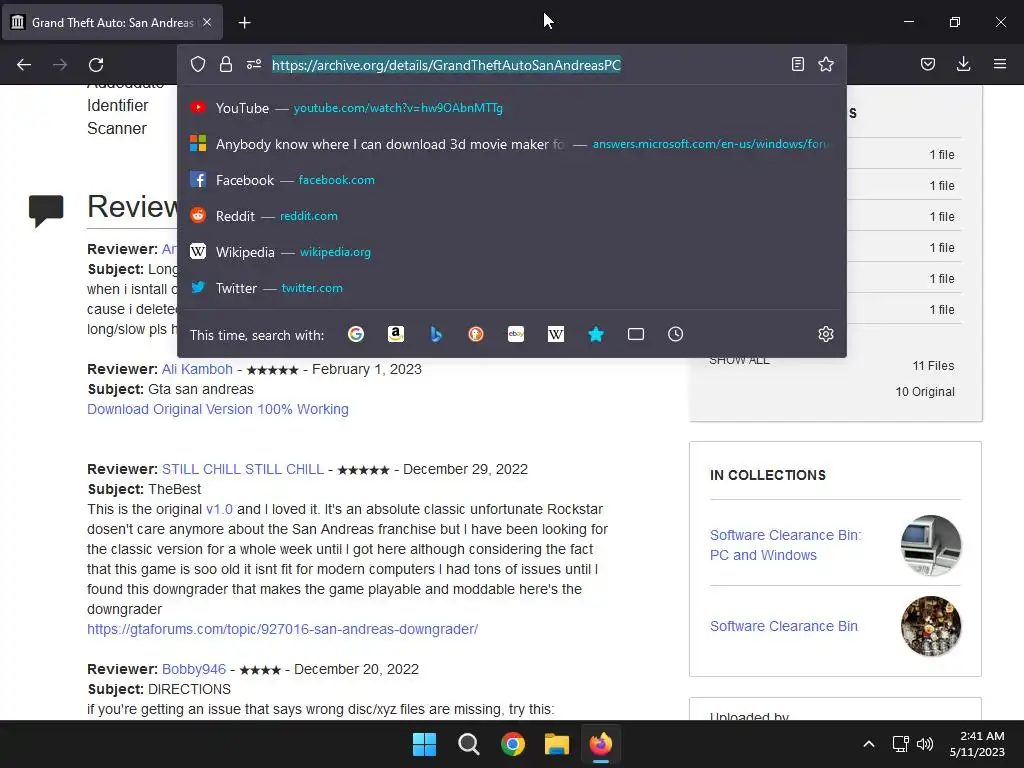Click the Software Clearance Bin round thumbnail
The image size is (1024, 768).
(931, 626)
